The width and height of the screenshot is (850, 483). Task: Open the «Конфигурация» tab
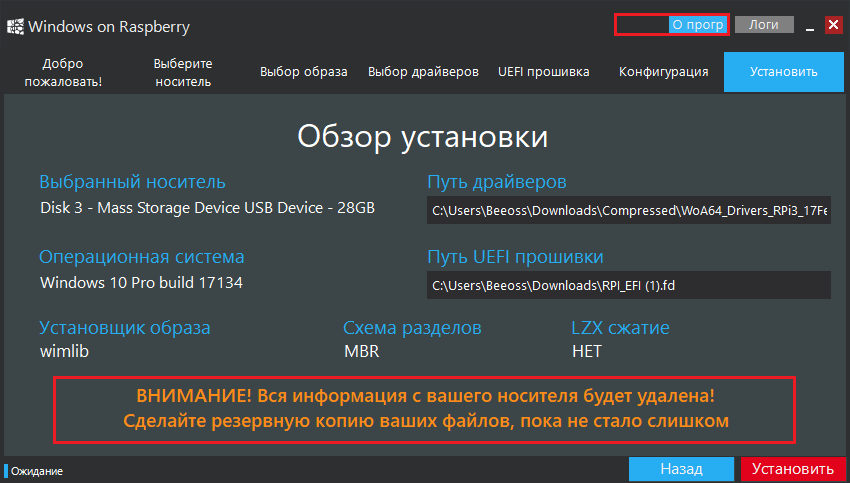(663, 72)
